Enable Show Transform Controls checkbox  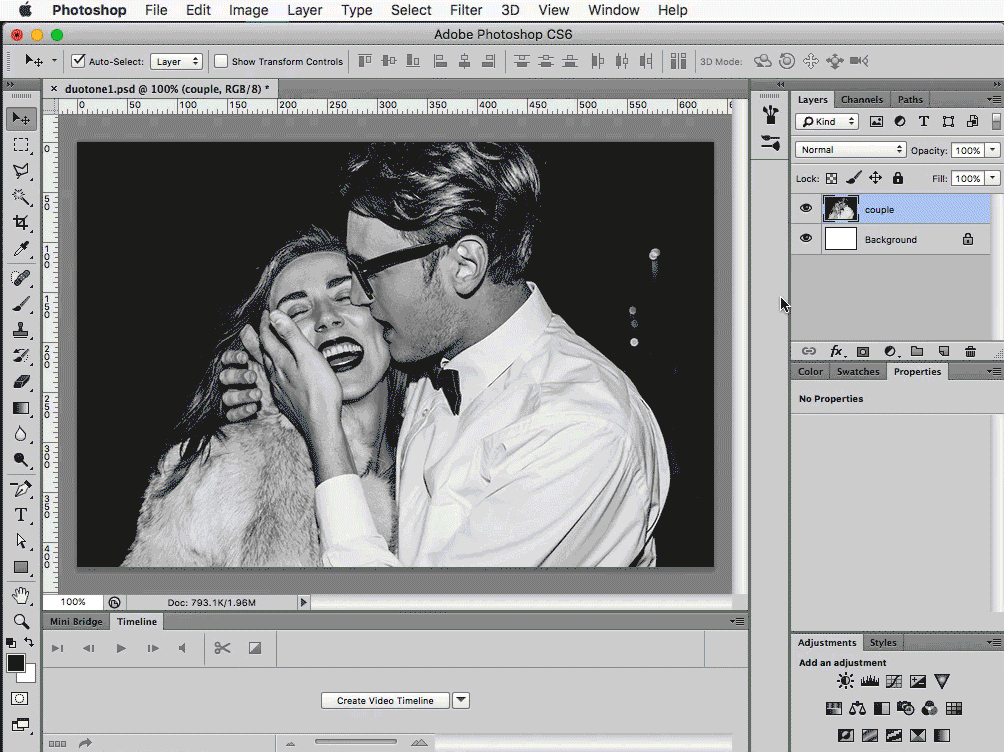221,61
